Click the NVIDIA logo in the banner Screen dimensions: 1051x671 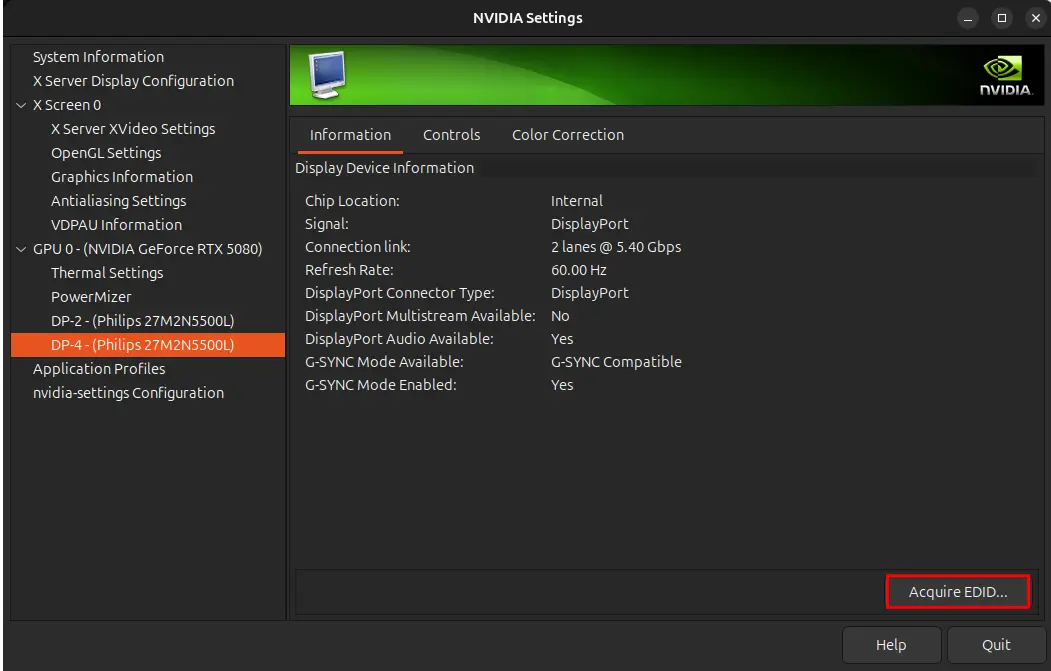(1005, 76)
